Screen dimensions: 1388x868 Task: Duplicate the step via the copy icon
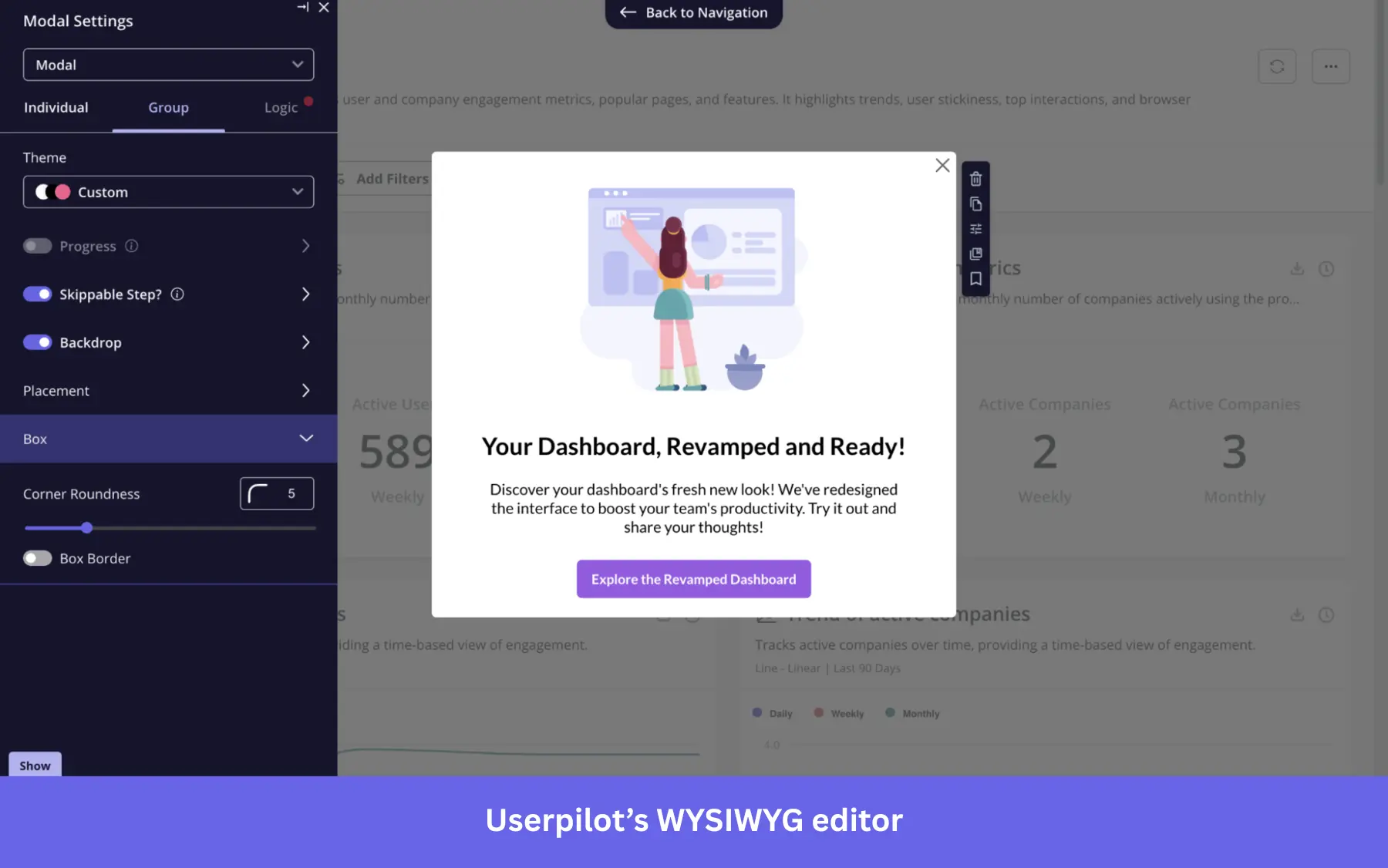[x=975, y=204]
